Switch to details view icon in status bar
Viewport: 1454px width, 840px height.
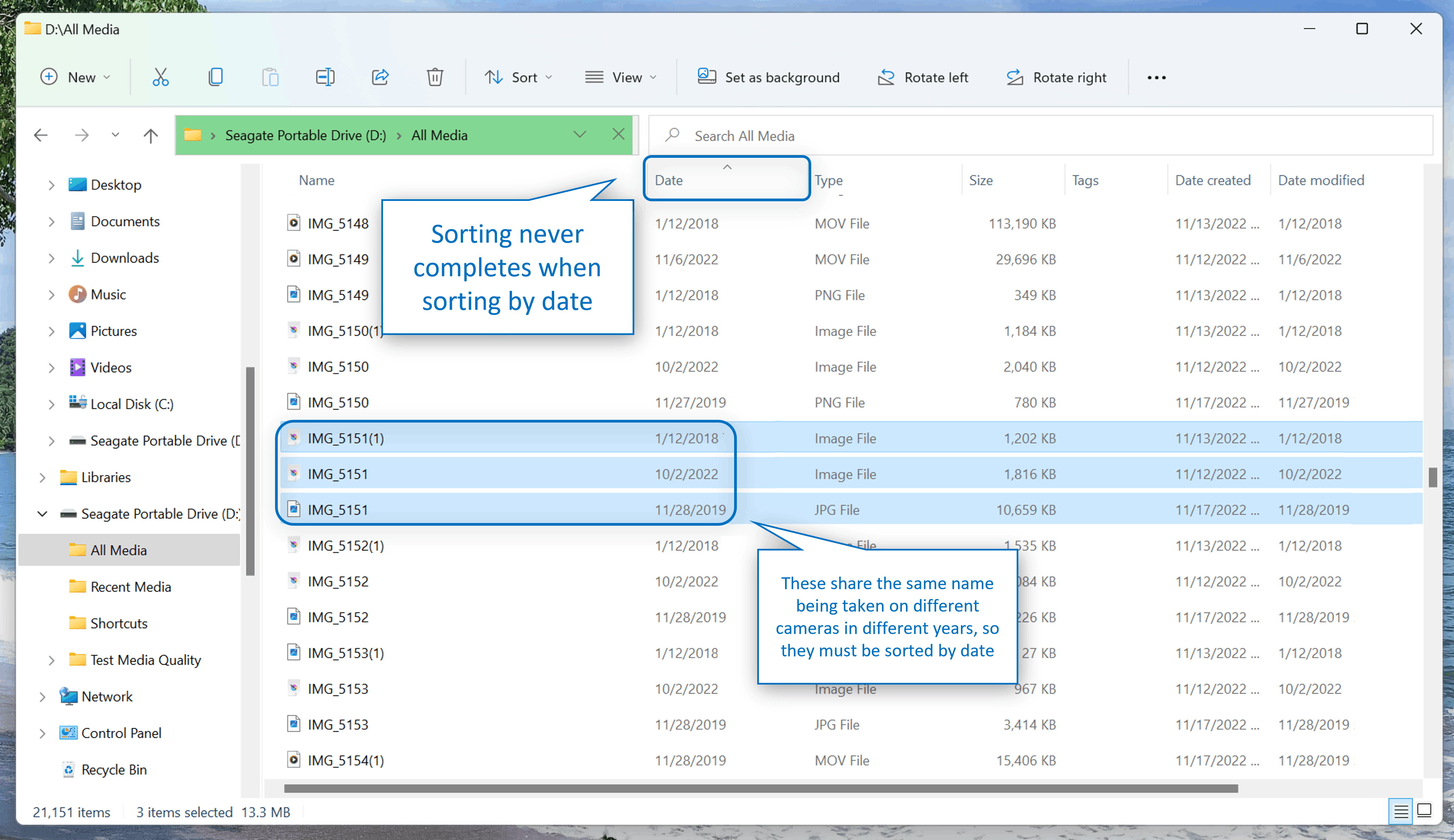tap(1400, 810)
